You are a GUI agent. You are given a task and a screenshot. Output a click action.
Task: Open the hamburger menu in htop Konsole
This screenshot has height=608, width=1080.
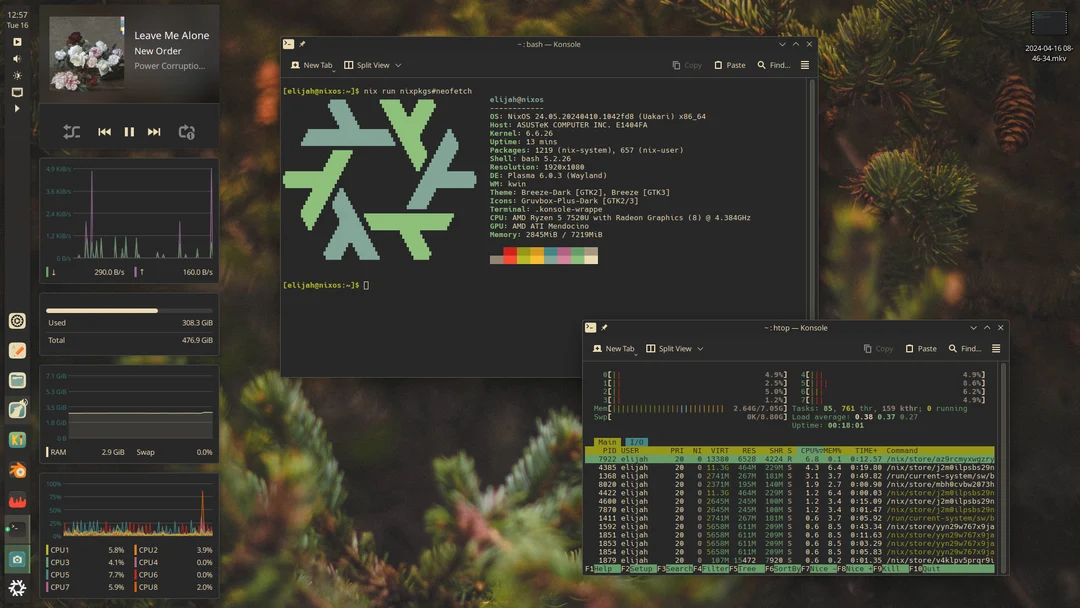[997, 348]
